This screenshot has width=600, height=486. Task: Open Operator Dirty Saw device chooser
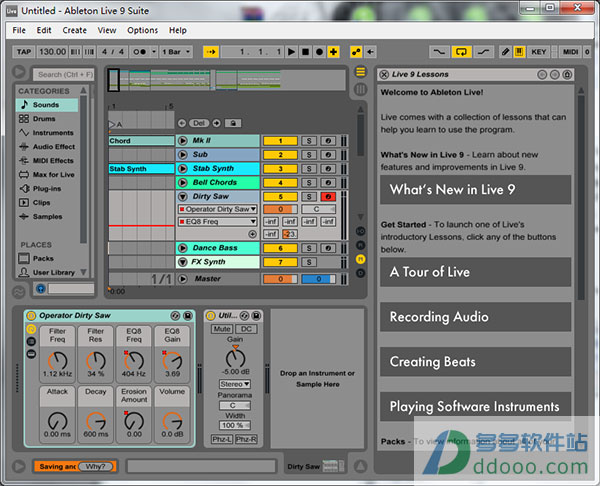pos(217,209)
